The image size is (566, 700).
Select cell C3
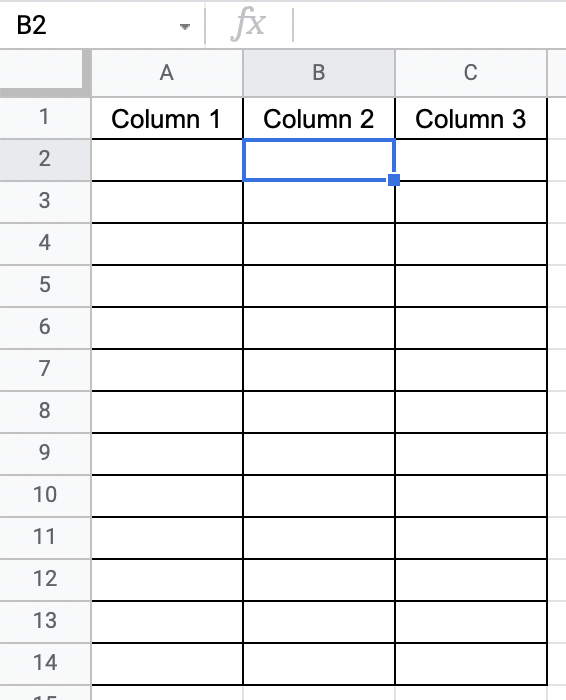tap(471, 202)
